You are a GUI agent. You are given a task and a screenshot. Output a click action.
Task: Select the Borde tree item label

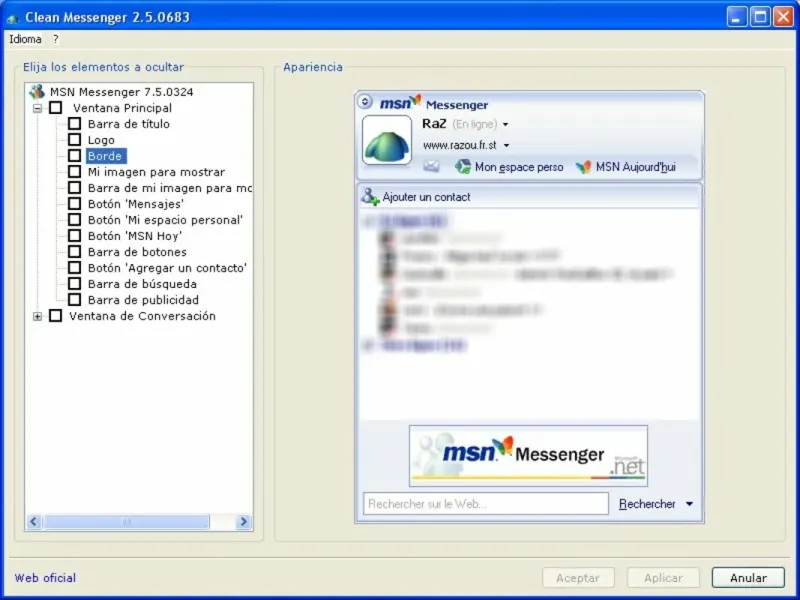point(105,156)
